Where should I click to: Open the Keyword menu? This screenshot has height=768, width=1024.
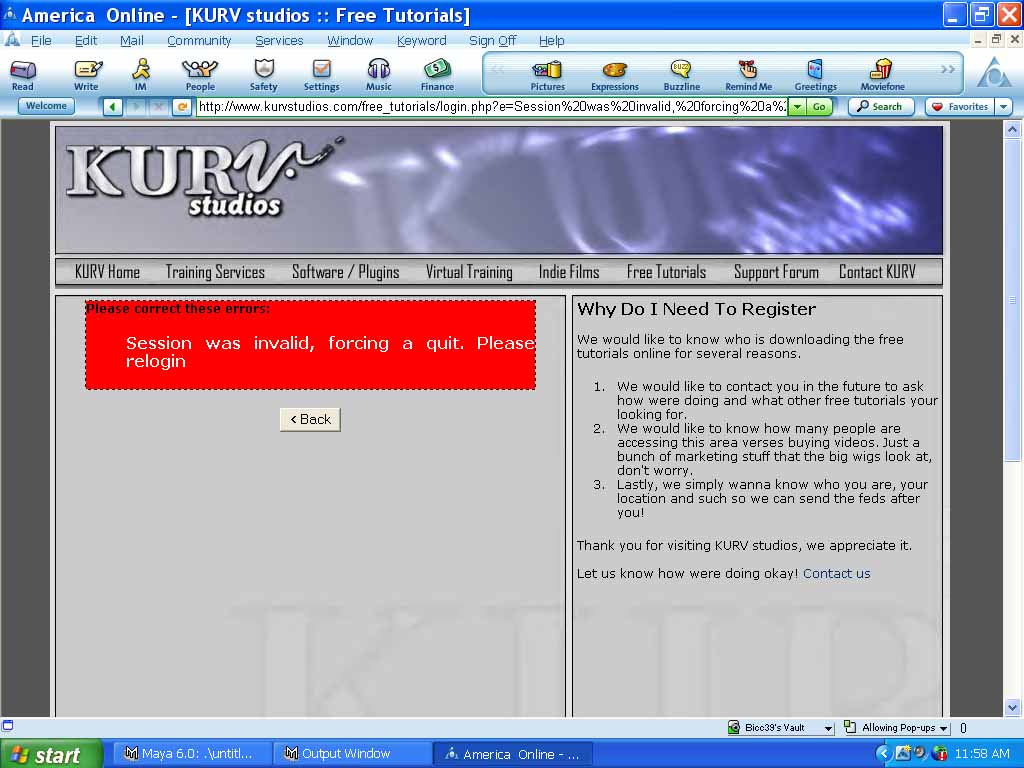click(421, 41)
